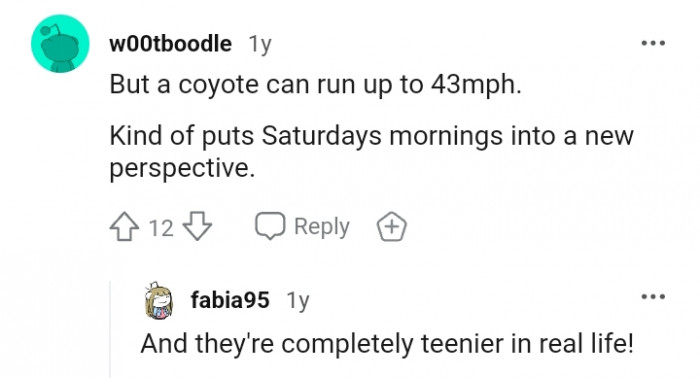
Task: Give an award via the plus badge icon
Action: click(x=392, y=227)
